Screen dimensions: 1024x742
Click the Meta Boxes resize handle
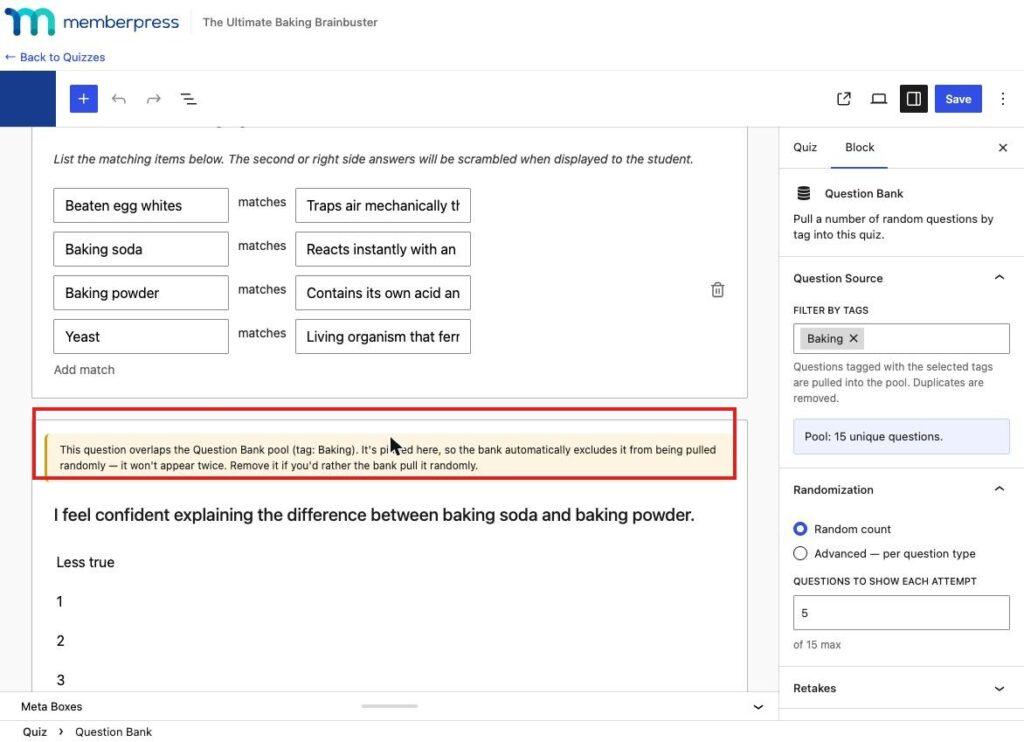pyautogui.click(x=389, y=706)
